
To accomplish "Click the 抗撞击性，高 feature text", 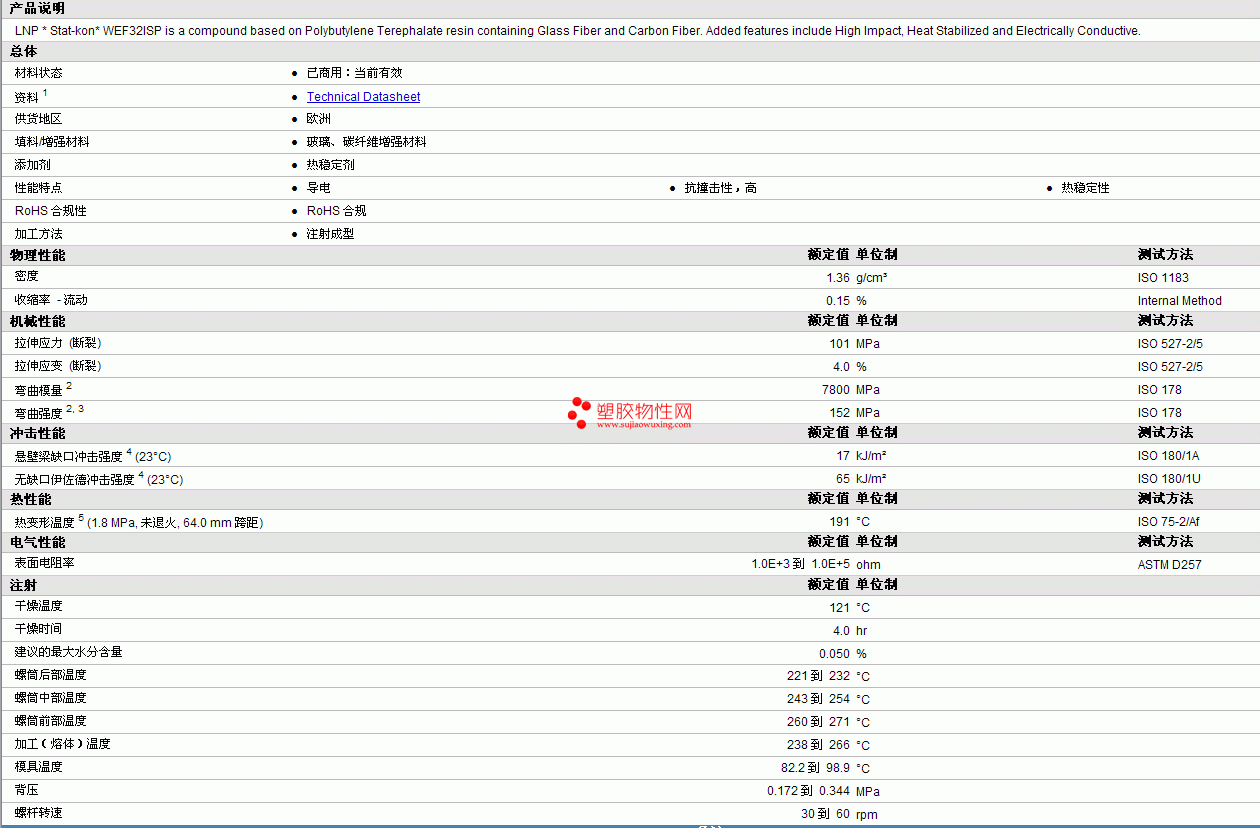I will 720,188.
